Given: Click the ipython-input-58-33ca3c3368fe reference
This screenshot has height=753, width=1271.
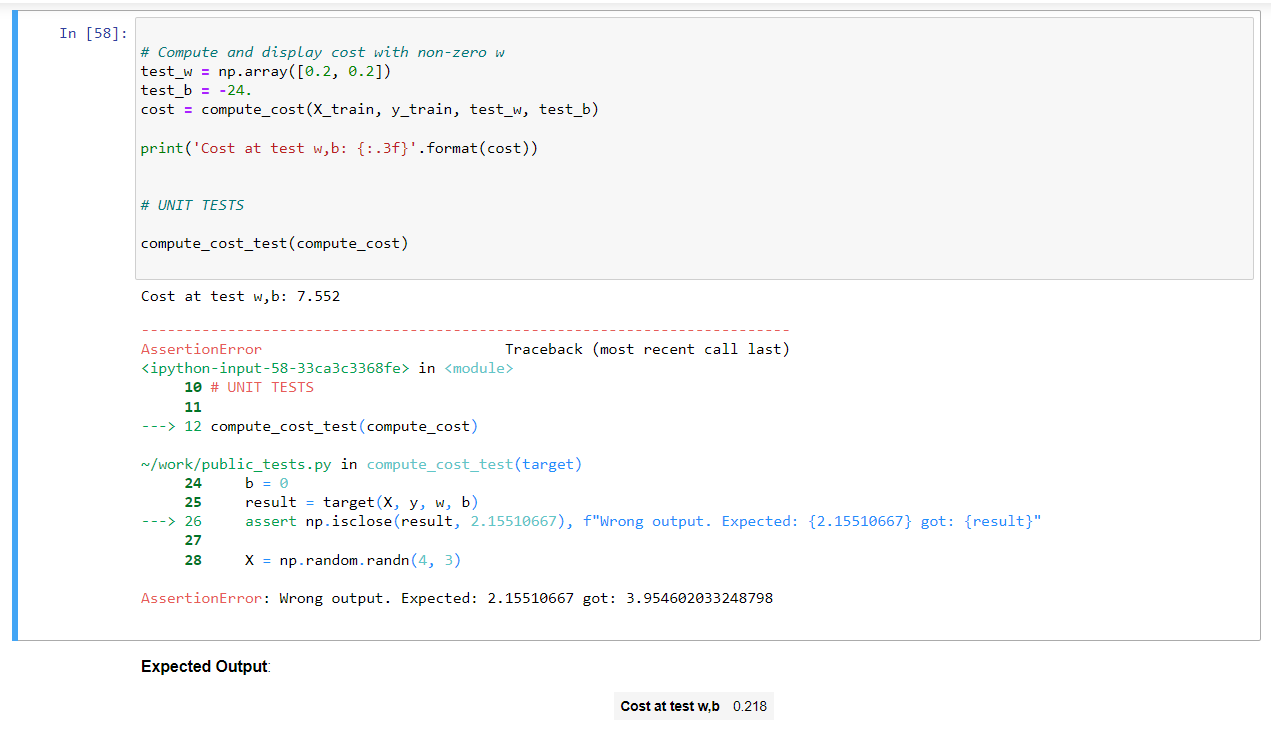Looking at the screenshot, I should click(x=275, y=368).
